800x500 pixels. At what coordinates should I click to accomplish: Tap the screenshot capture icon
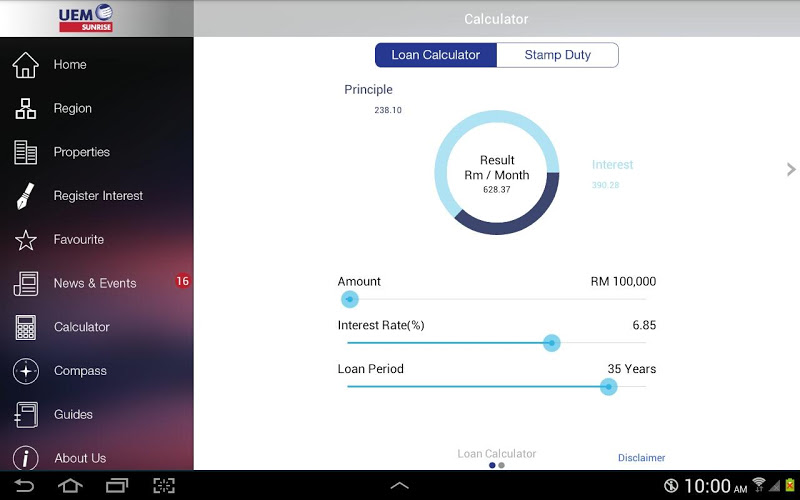coord(164,485)
